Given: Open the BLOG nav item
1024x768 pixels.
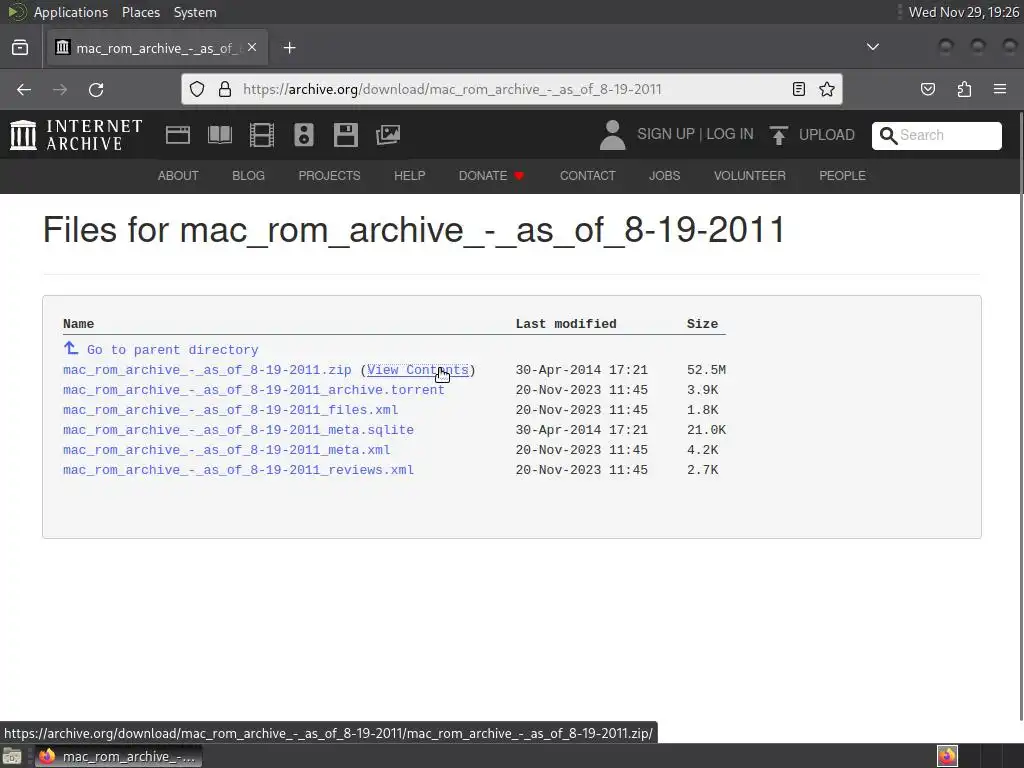Looking at the screenshot, I should click(248, 176).
